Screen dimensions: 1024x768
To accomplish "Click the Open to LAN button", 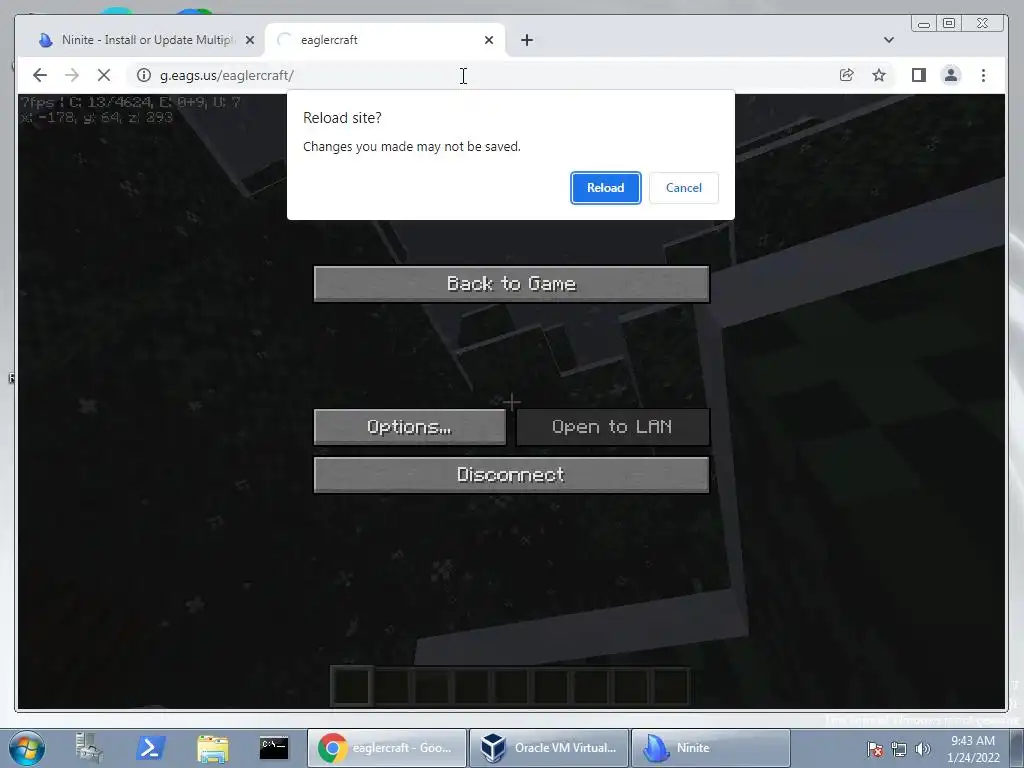I will [x=613, y=427].
